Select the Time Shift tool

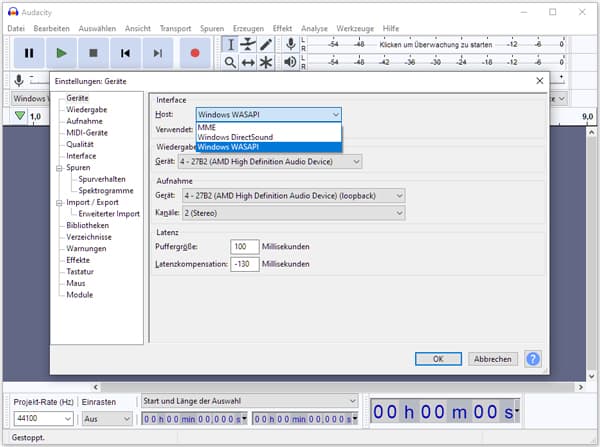tap(248, 62)
